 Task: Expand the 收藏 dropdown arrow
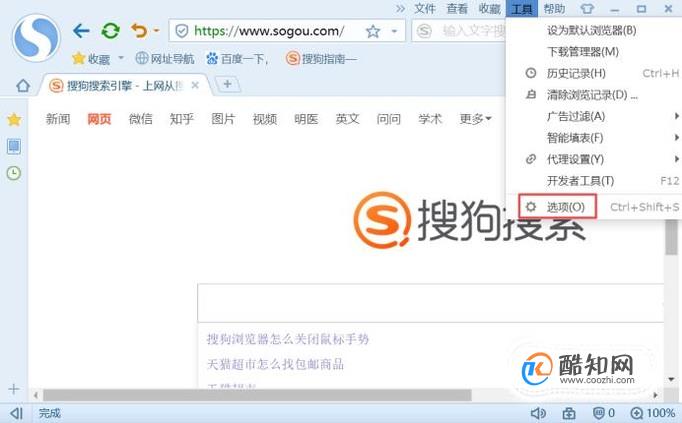121,57
